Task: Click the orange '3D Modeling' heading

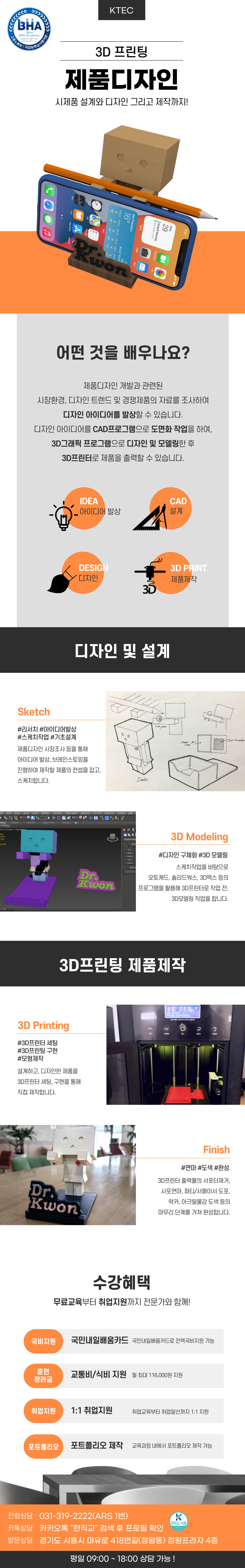Action: coord(199,836)
